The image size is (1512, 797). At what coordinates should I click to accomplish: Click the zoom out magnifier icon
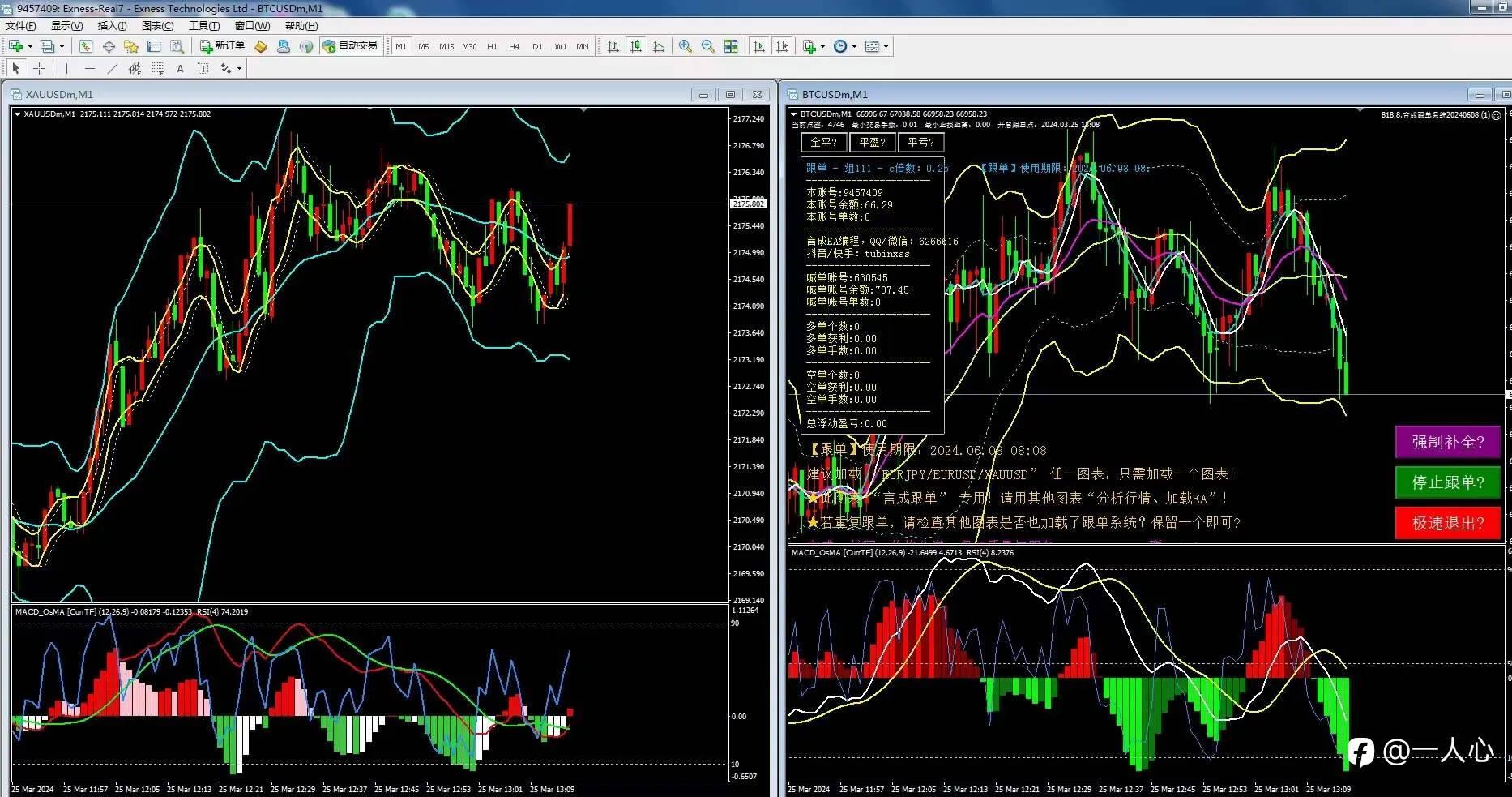click(x=708, y=46)
